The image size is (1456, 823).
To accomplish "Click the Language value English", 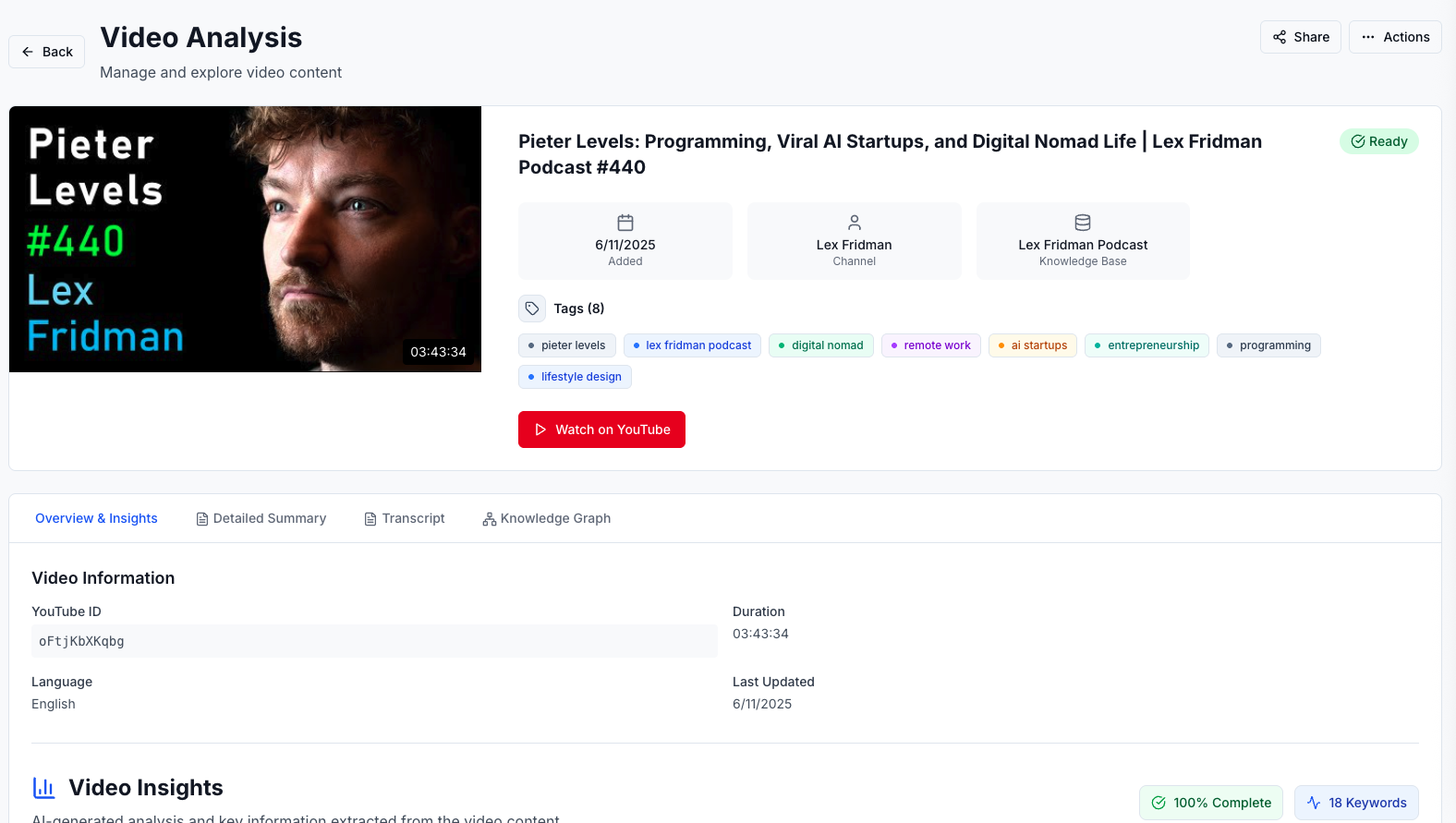I will tap(54, 704).
